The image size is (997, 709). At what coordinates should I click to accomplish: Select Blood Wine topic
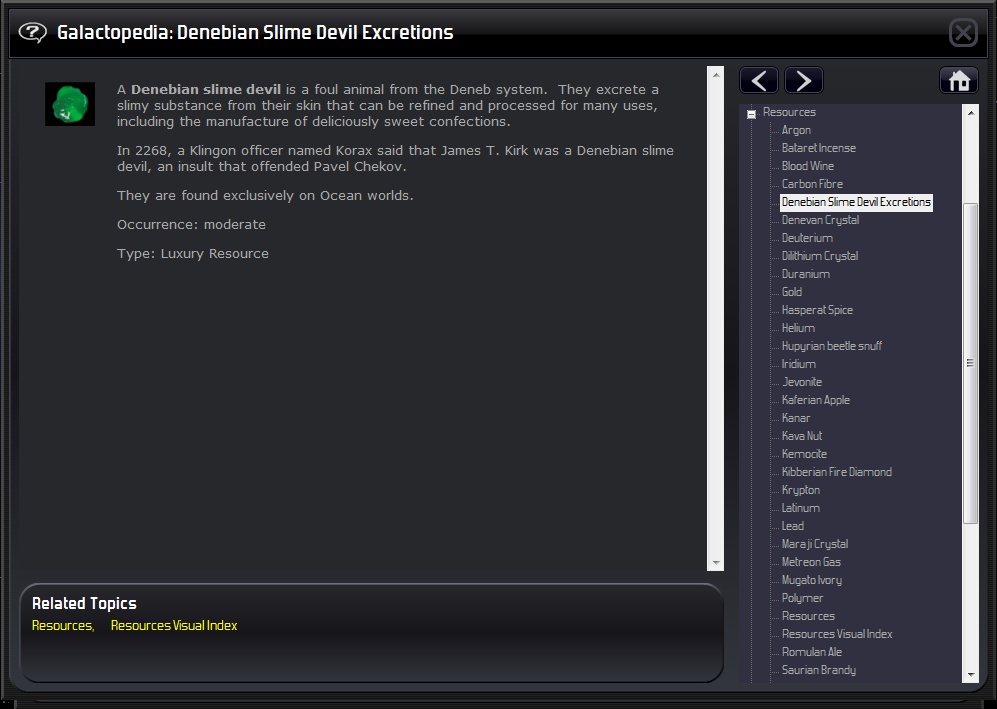point(808,166)
